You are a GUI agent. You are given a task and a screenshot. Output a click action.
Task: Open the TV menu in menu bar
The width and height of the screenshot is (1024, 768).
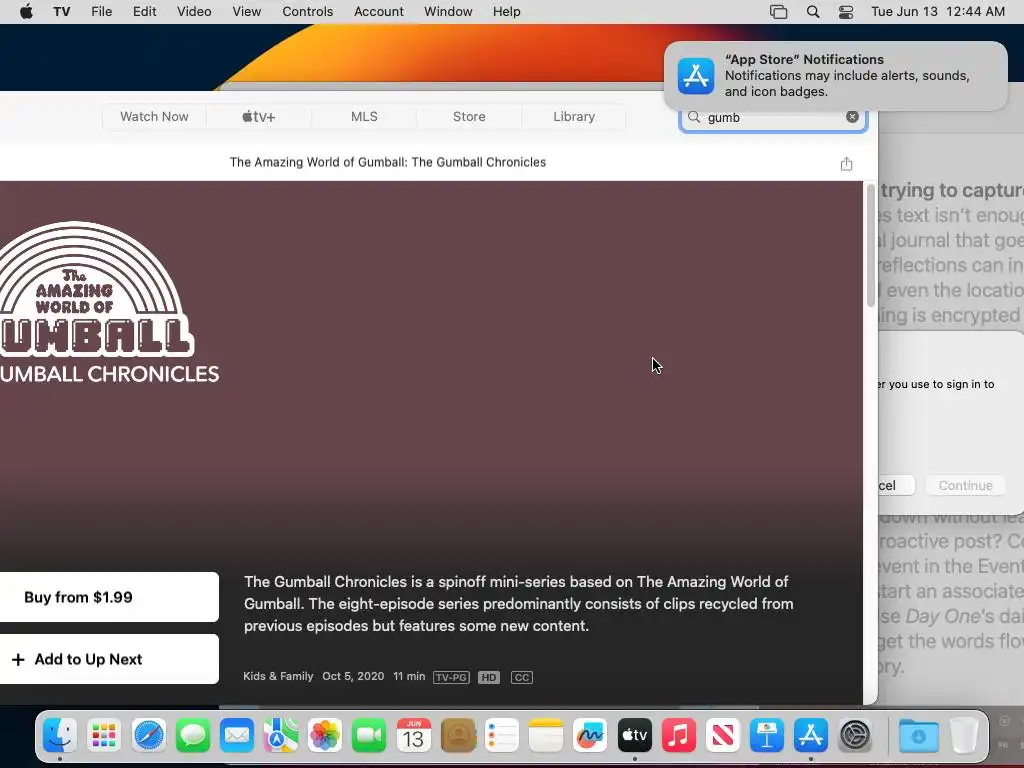pyautogui.click(x=61, y=12)
